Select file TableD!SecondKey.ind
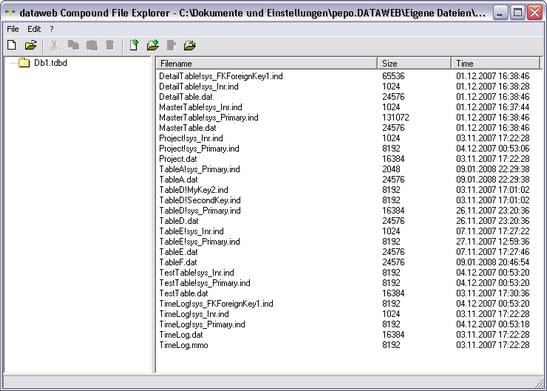This screenshot has height=391, width=547. (200, 200)
